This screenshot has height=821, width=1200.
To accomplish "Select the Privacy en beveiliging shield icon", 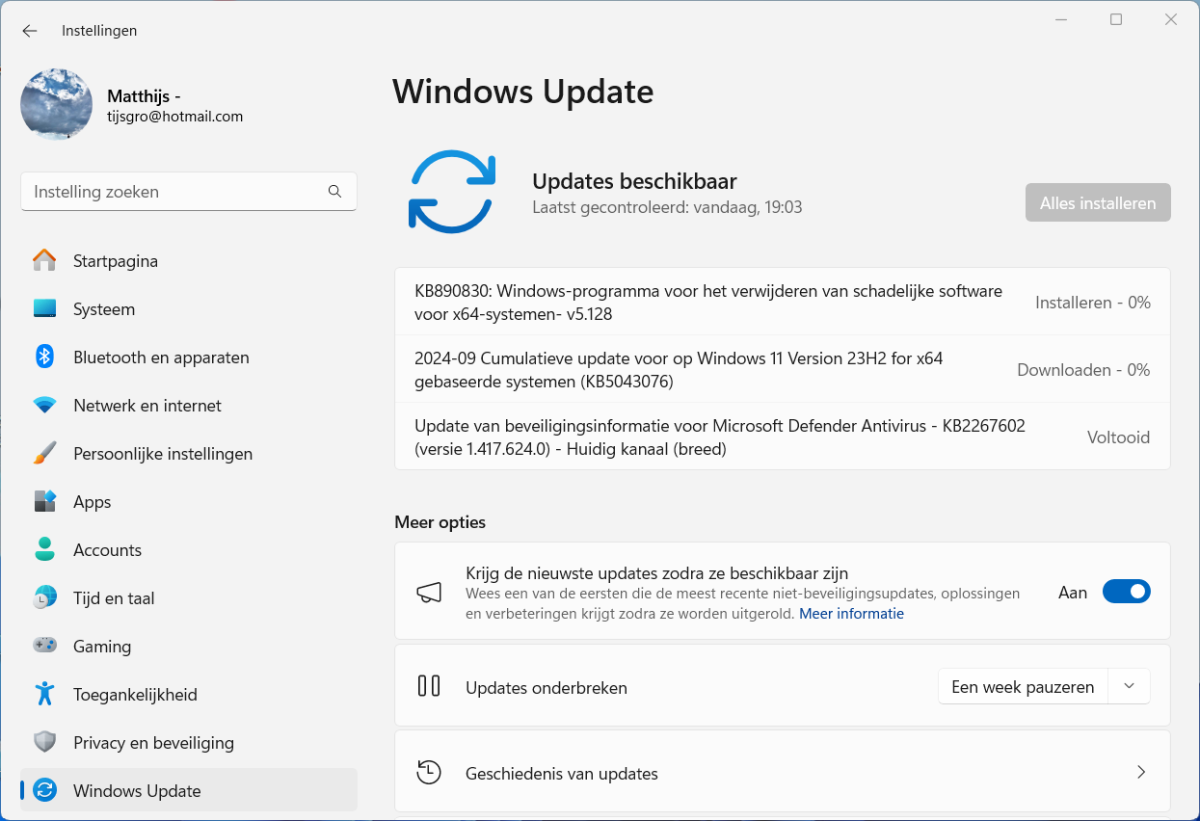I will click(44, 742).
